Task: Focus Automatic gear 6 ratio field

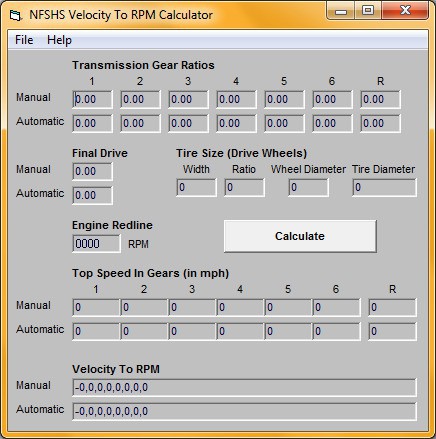Action: click(332, 123)
